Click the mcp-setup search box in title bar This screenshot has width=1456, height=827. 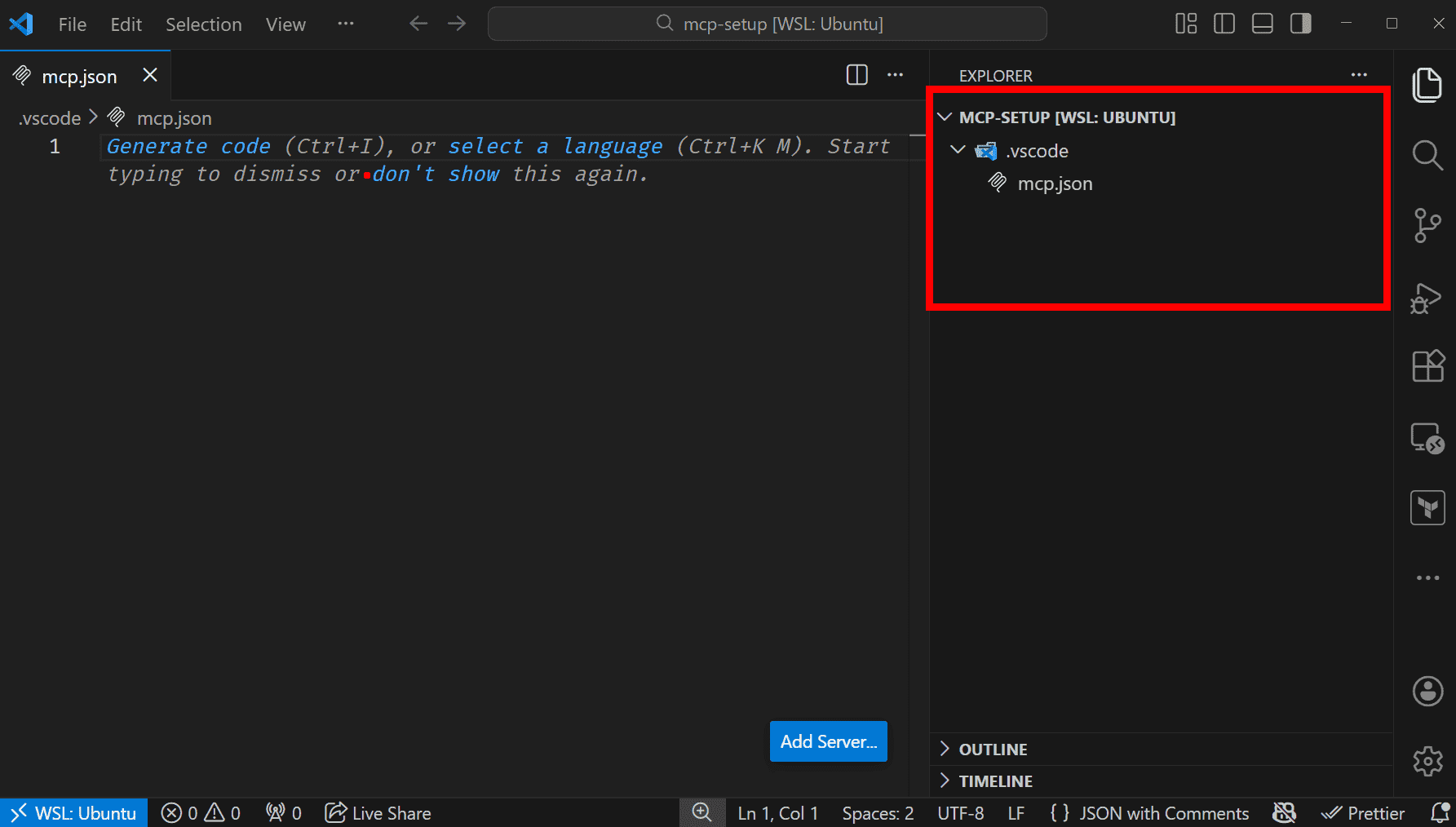click(767, 24)
